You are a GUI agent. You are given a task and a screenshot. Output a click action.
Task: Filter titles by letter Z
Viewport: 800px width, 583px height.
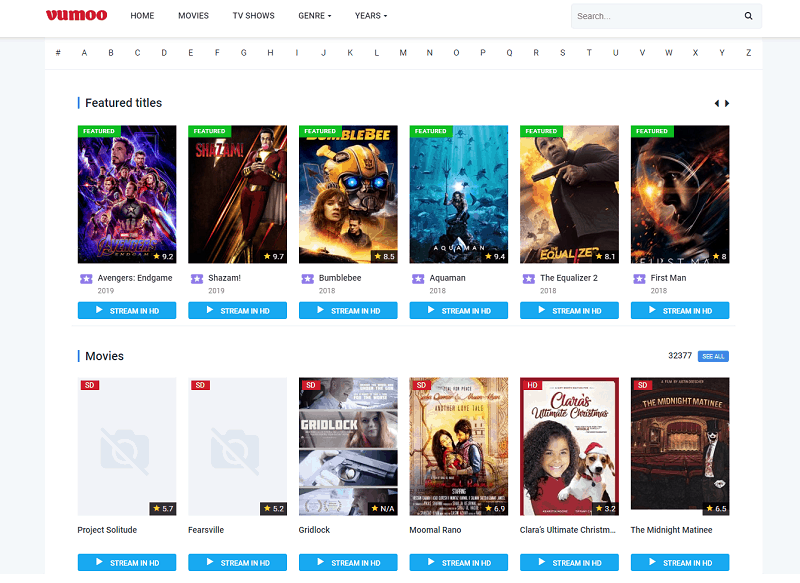pos(748,53)
